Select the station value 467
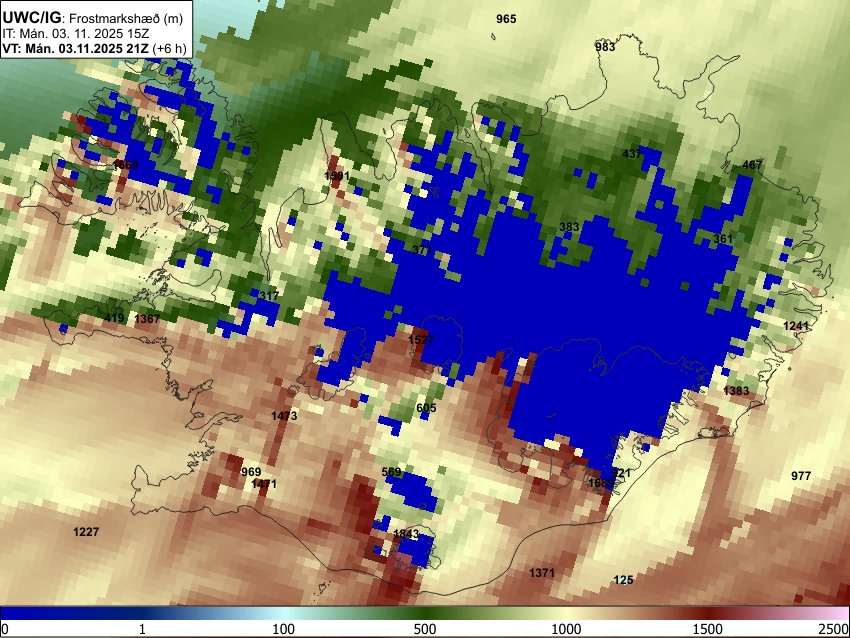The width and height of the screenshot is (850, 638). (x=752, y=165)
